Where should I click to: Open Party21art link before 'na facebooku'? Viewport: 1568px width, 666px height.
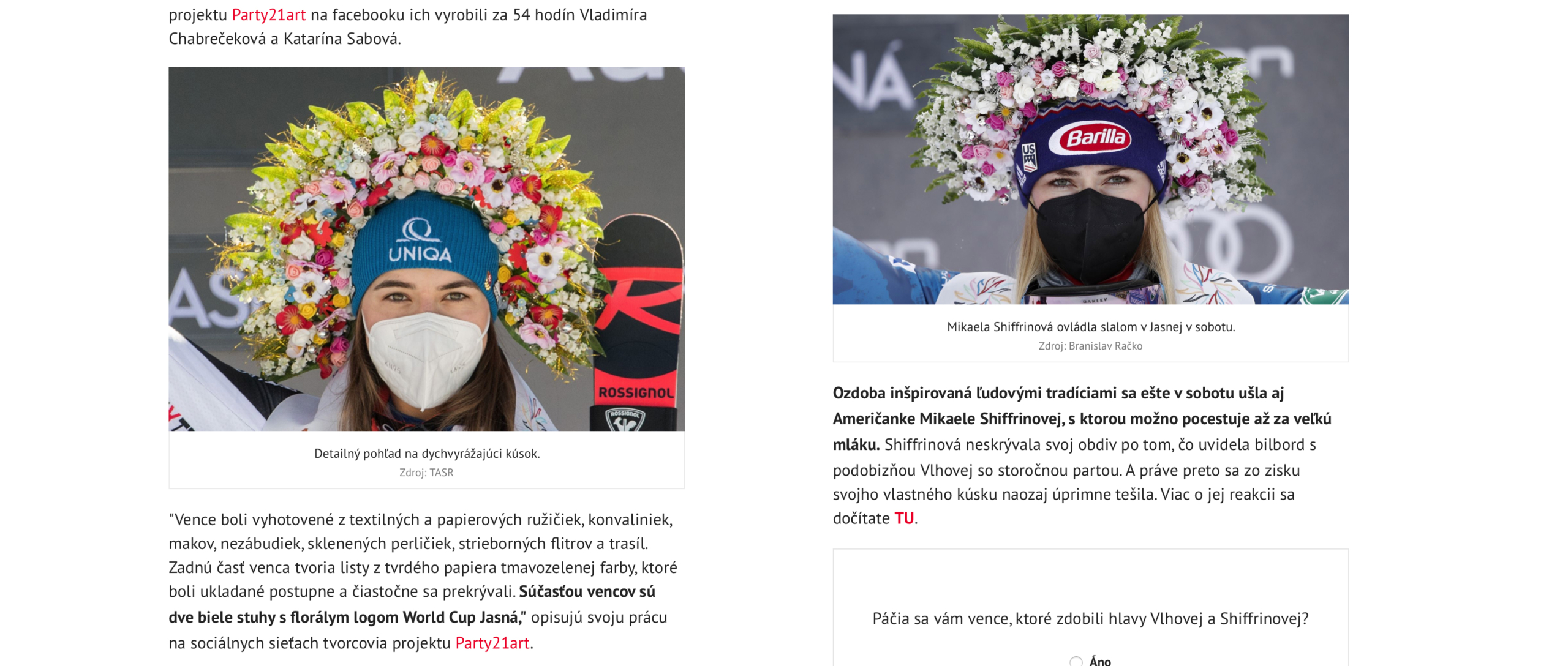pos(268,15)
